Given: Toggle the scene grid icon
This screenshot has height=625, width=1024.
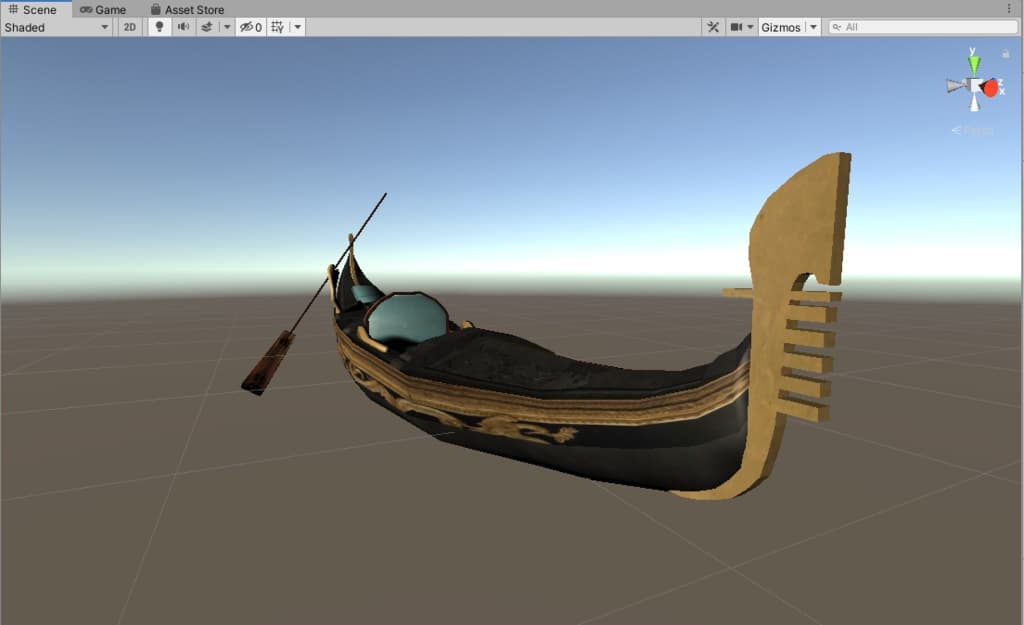Looking at the screenshot, I should pos(277,27).
